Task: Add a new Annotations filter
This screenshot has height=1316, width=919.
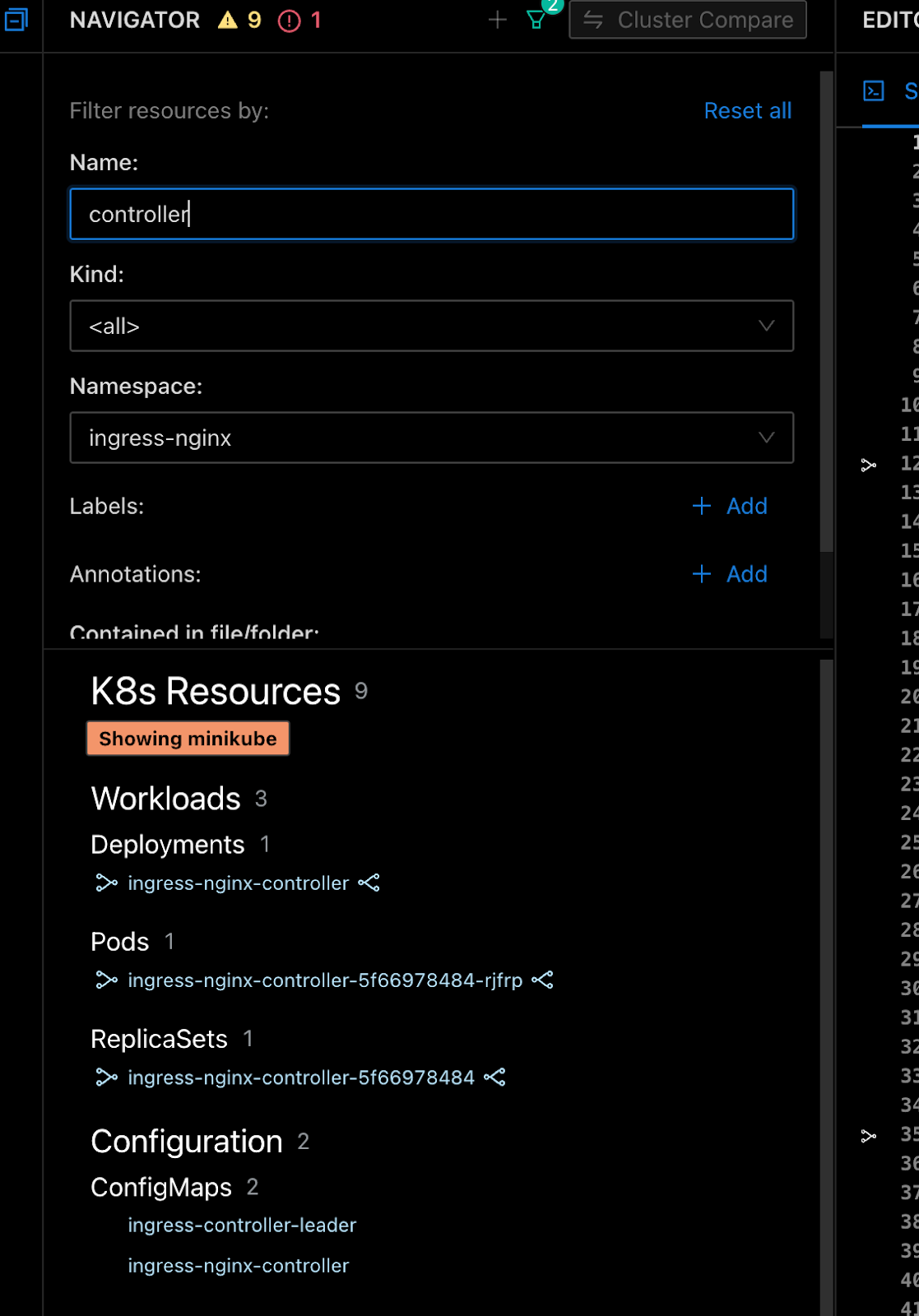Action: 730,574
